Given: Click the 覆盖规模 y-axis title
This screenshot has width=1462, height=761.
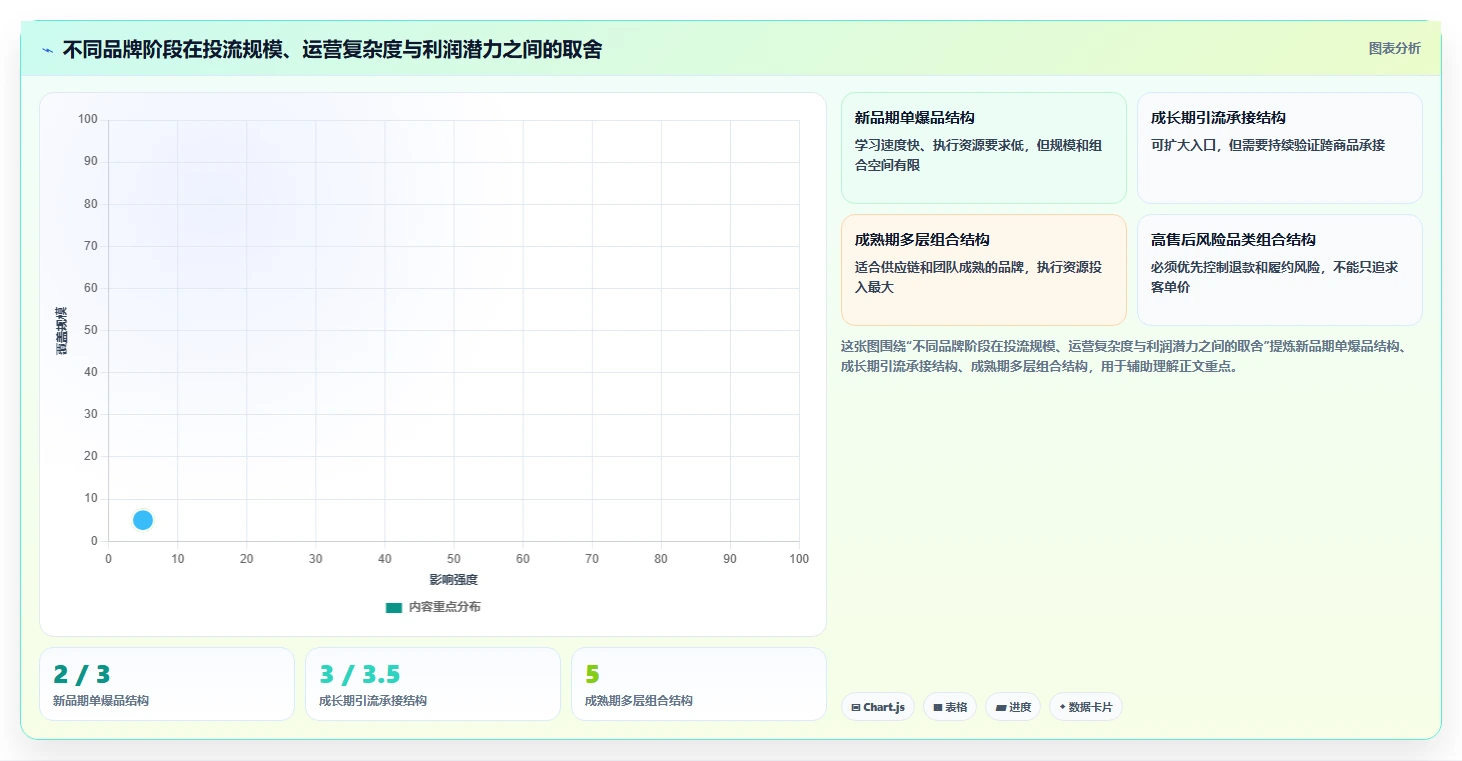Looking at the screenshot, I should click(x=61, y=330).
